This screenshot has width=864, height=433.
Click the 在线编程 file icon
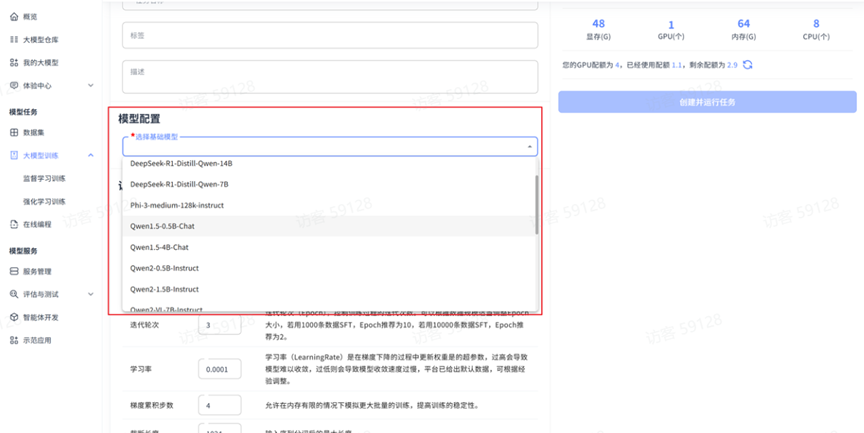[x=14, y=225]
